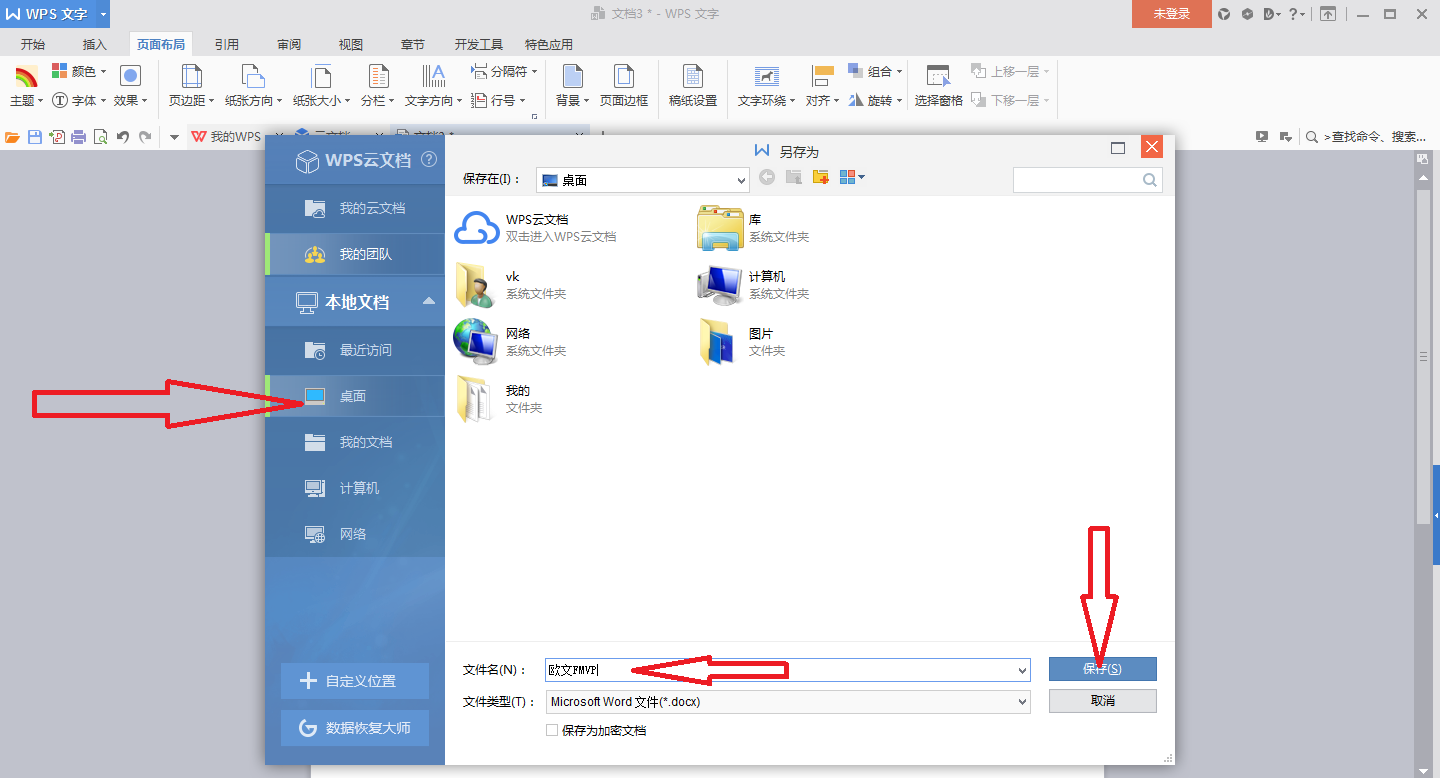Screen dimensions: 1440x778
Task: Click the 取消 cancel button
Action: (1102, 701)
